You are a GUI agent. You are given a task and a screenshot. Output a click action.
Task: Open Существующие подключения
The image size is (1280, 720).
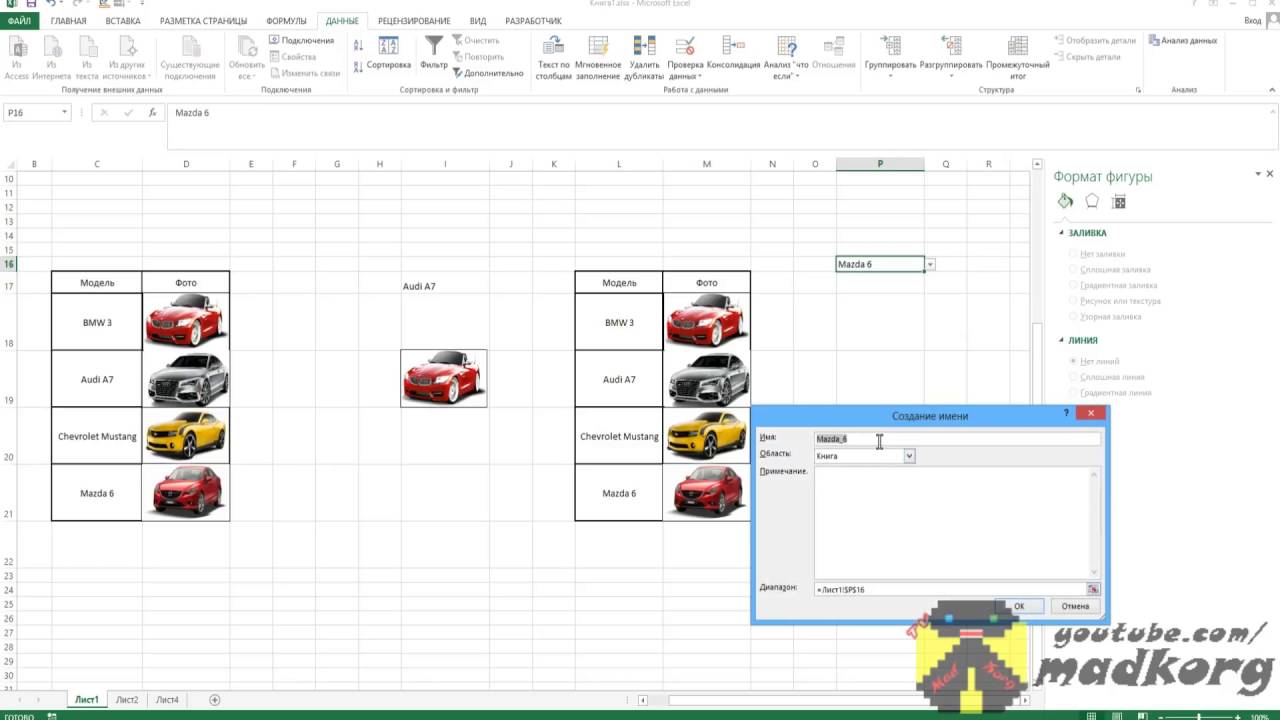click(189, 58)
